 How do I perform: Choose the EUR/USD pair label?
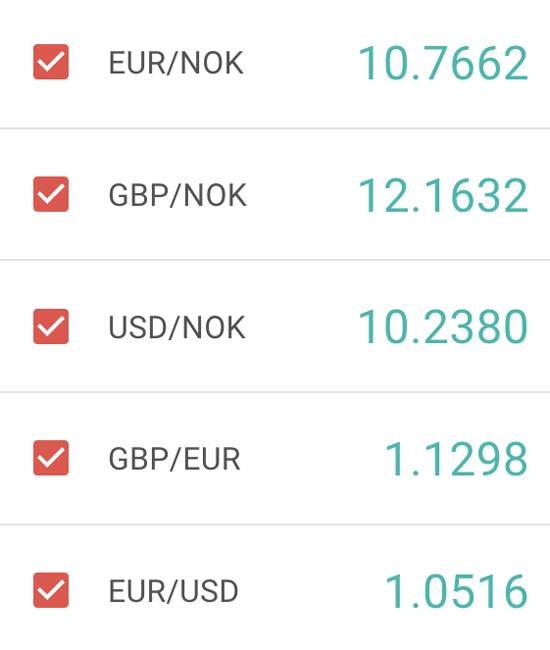(x=173, y=591)
